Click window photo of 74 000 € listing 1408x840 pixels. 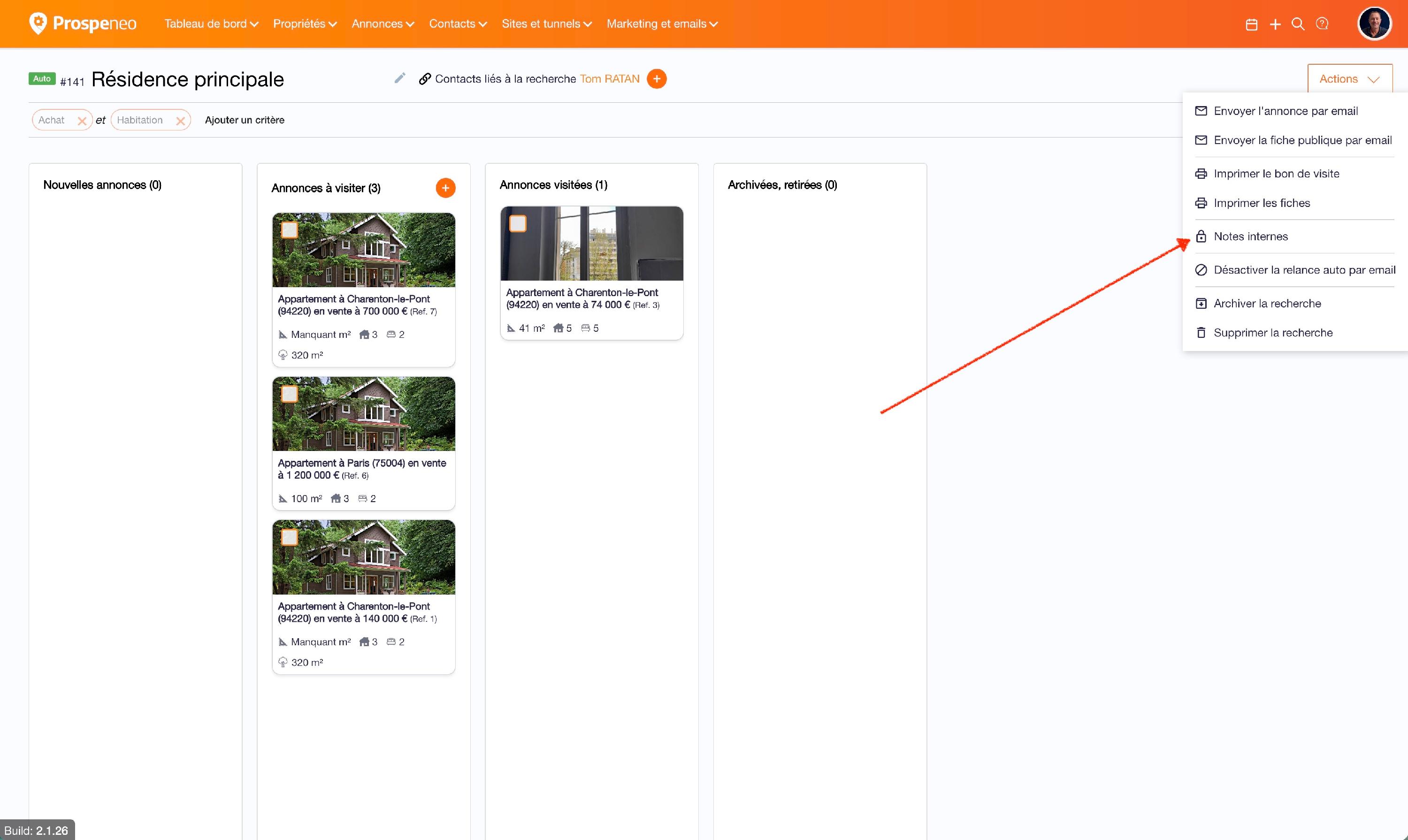tap(592, 244)
